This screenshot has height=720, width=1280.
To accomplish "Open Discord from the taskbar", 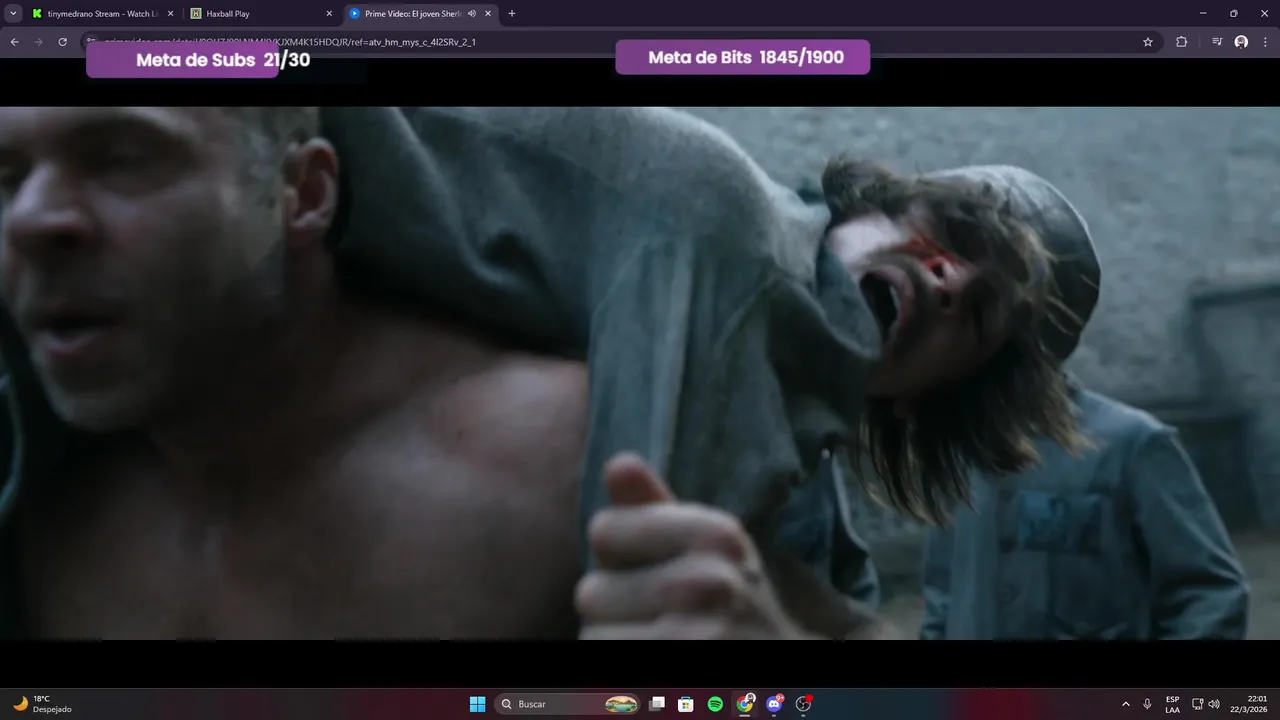I will tap(774, 704).
